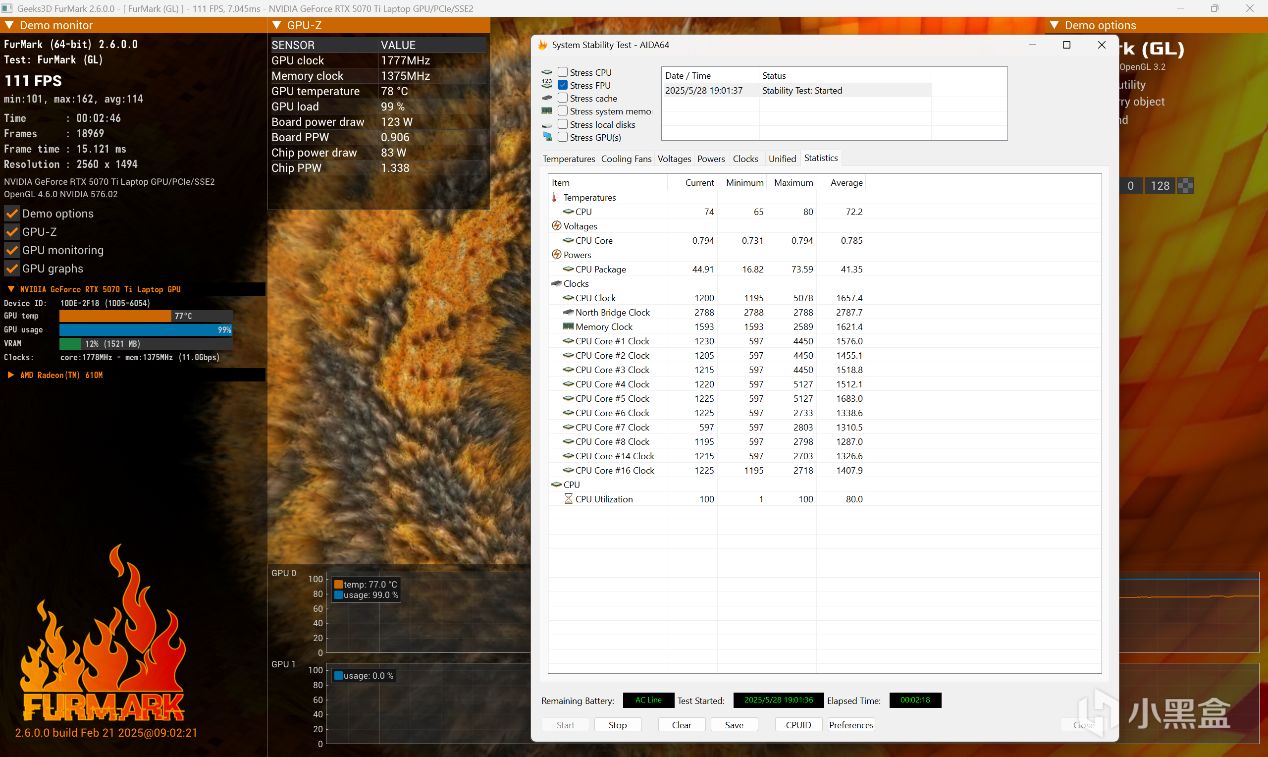Collapse the GPU-Z panel header
This screenshot has height=757, width=1268.
(277, 25)
